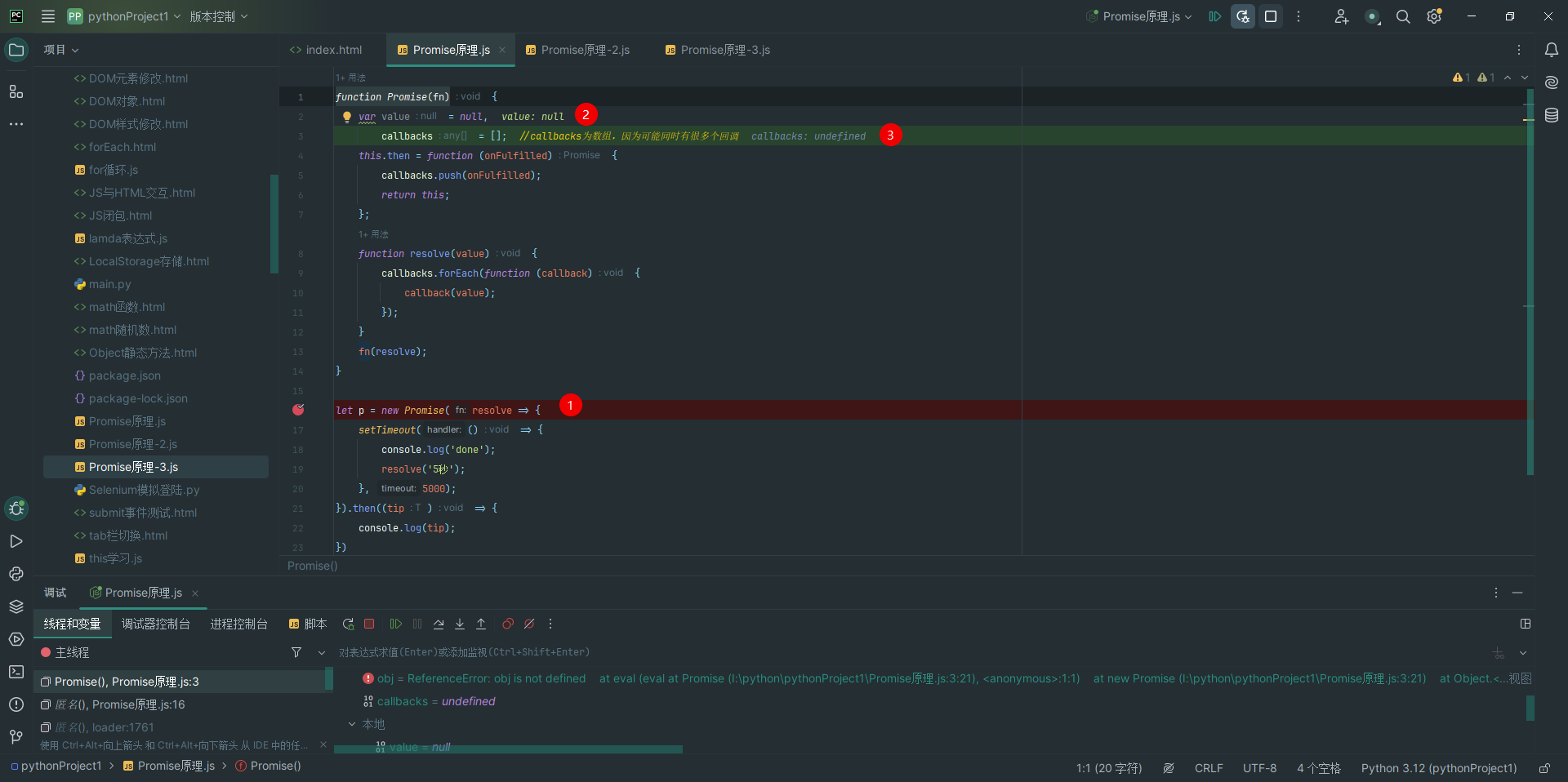
Task: Step into the next function
Action: point(460,624)
